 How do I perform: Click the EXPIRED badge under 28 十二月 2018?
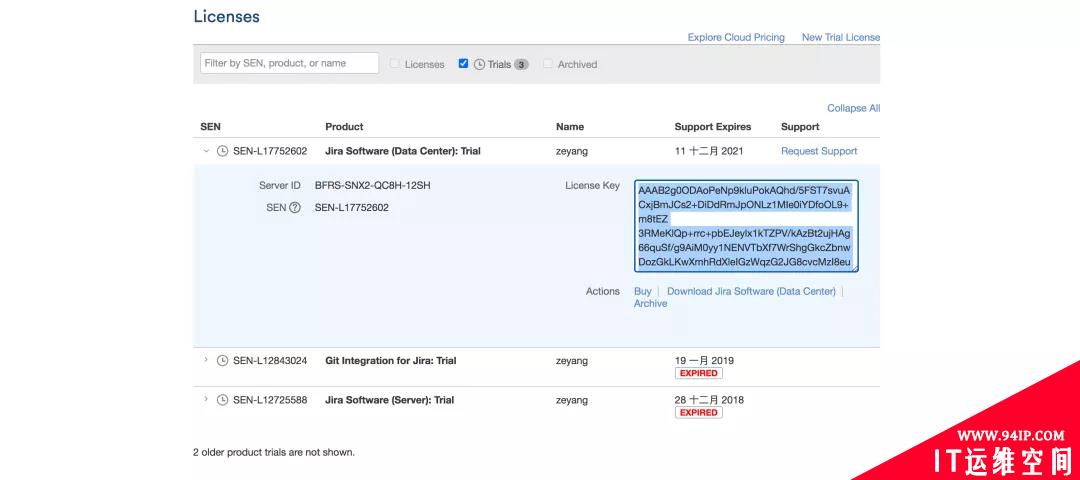tap(698, 413)
